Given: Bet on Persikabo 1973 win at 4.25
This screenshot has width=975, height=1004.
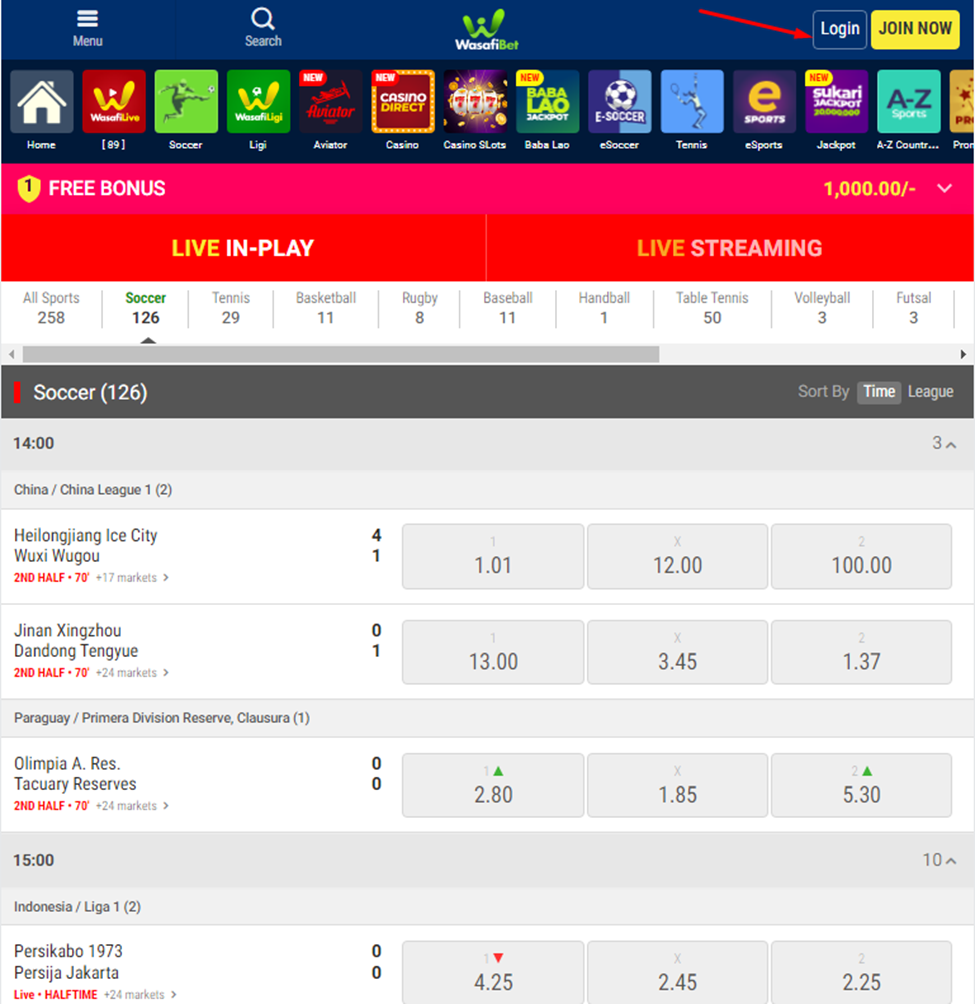Looking at the screenshot, I should (x=493, y=972).
